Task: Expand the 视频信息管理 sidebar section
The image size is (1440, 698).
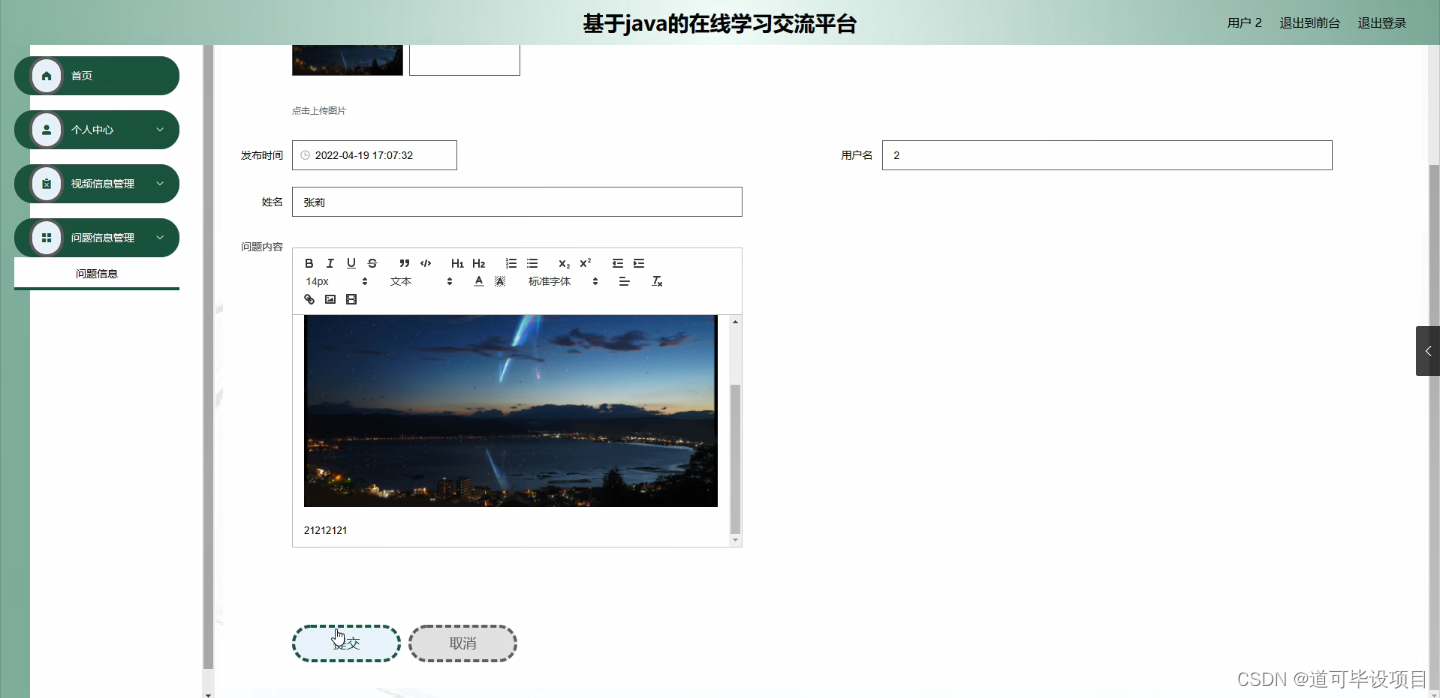Action: tap(96, 183)
